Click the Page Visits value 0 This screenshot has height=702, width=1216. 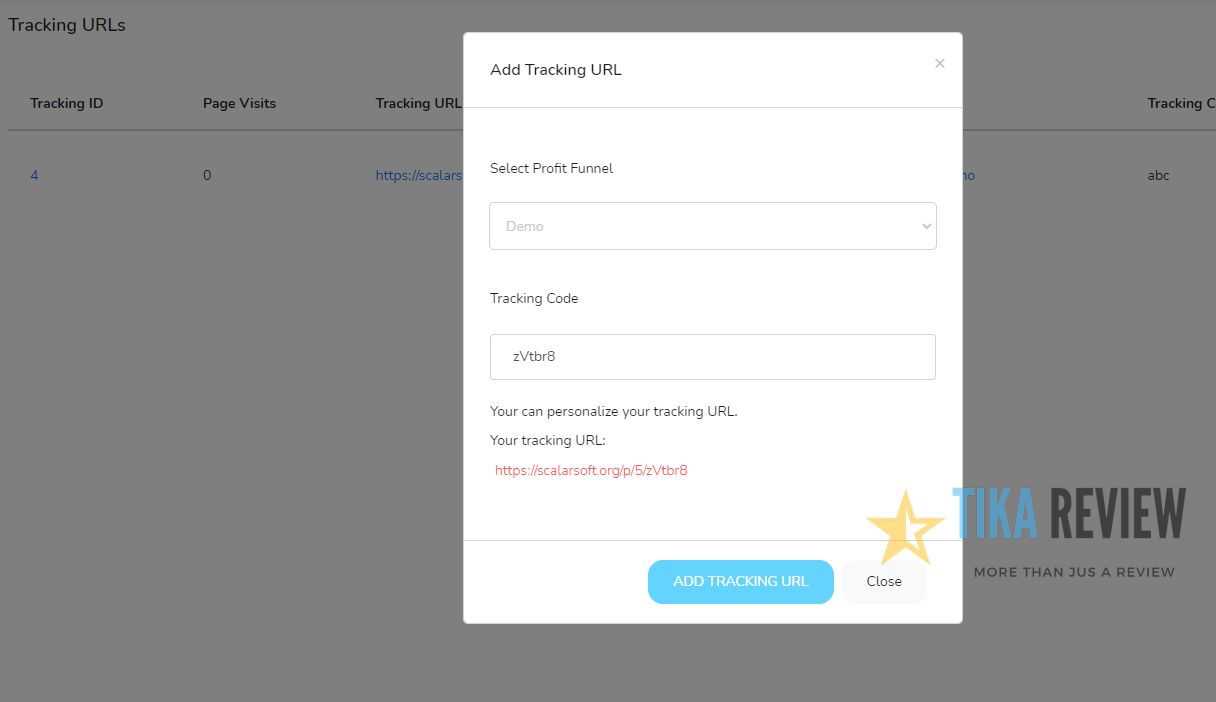[x=207, y=175]
